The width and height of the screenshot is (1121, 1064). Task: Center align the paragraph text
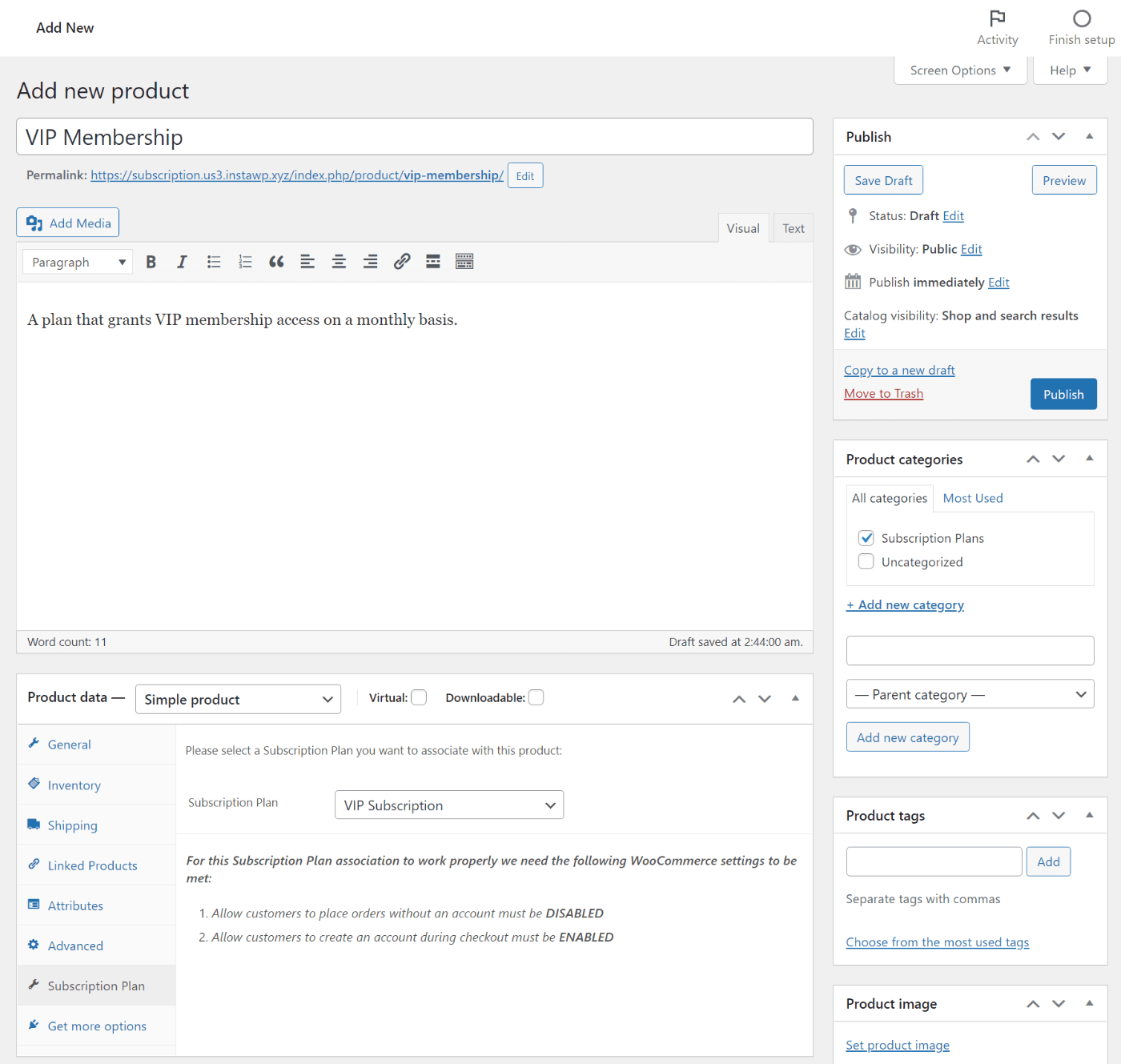339,262
